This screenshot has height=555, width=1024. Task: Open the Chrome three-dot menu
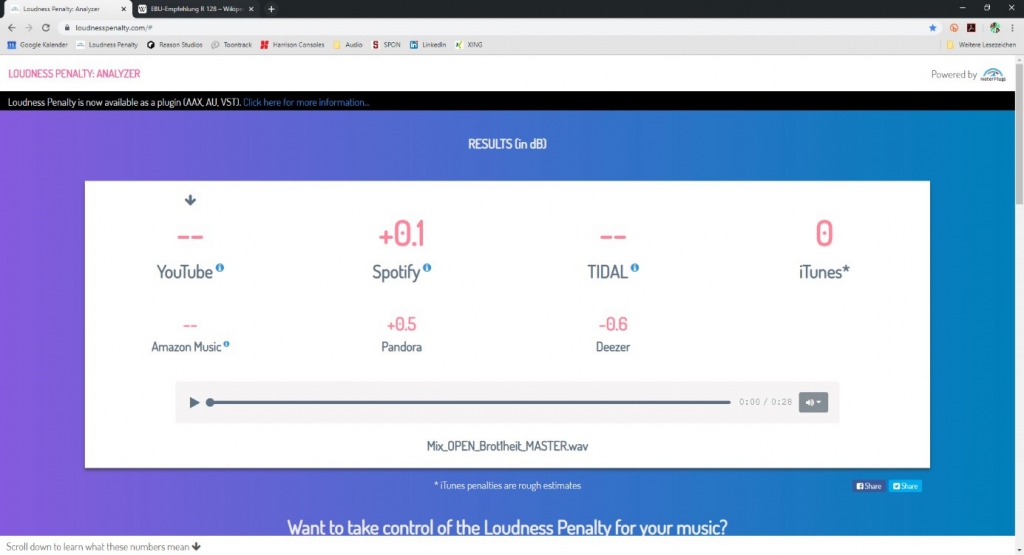1012,28
